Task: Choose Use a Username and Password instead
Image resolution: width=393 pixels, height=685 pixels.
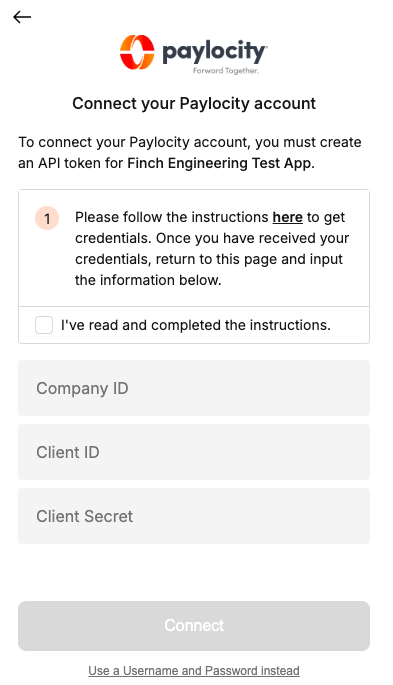Action: (x=194, y=671)
